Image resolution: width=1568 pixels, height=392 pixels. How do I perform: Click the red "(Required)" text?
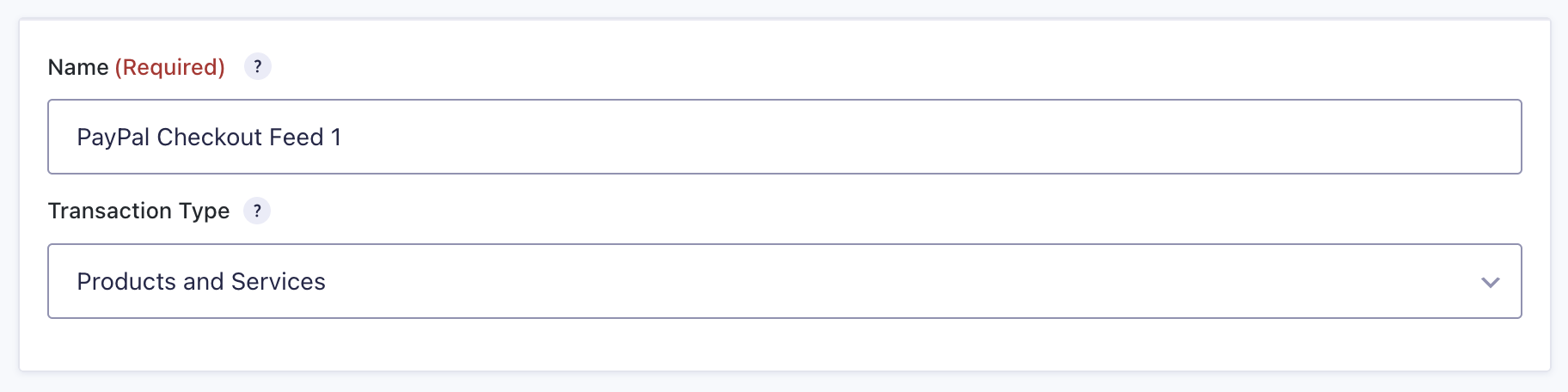tap(169, 67)
